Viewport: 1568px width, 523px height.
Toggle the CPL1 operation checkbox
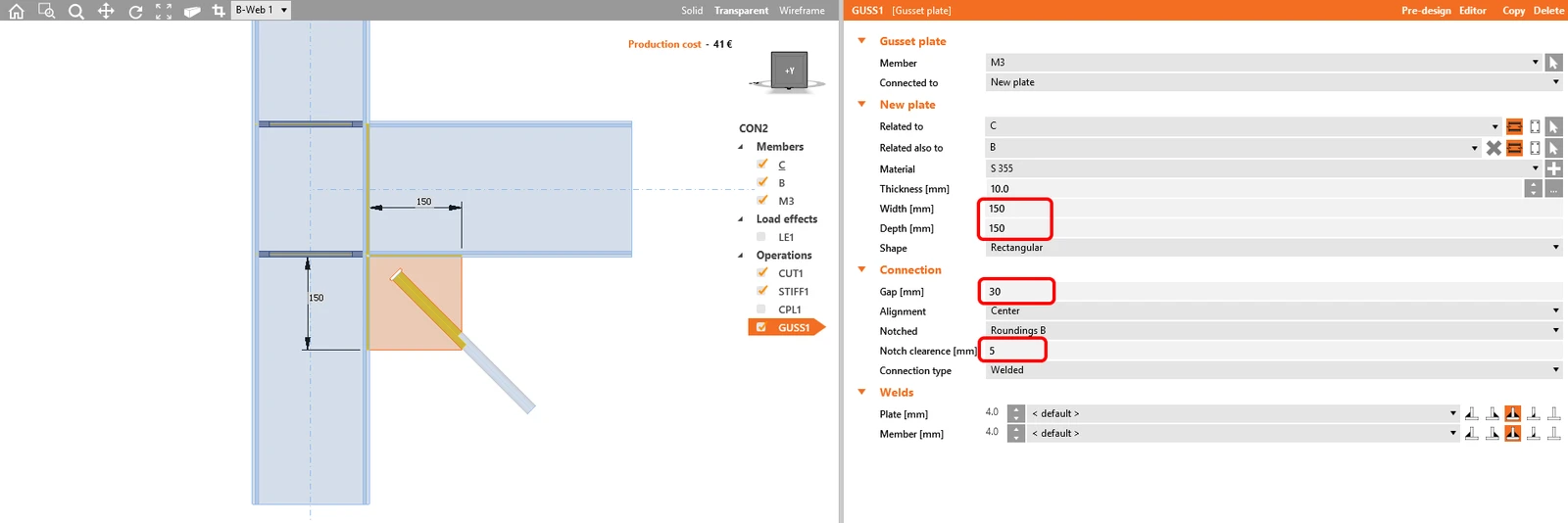(x=761, y=309)
